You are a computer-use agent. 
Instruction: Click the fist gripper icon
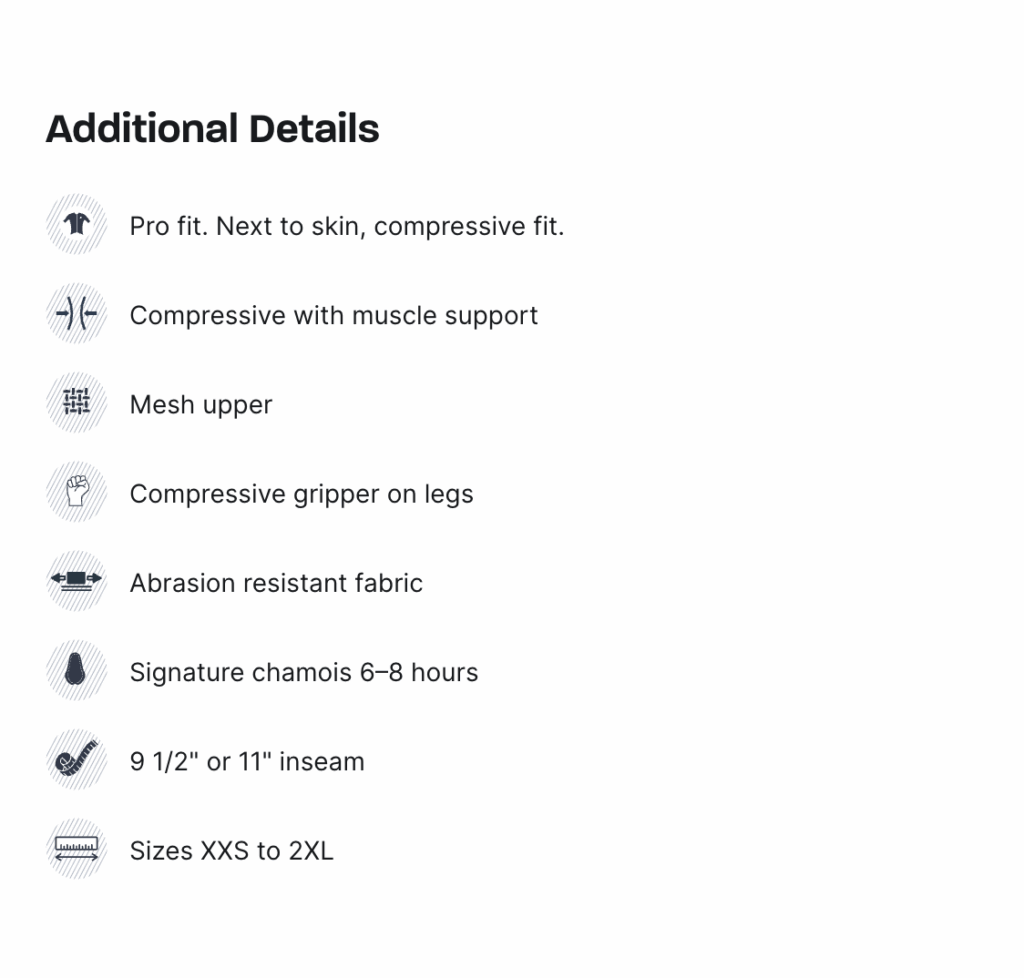pos(76,492)
